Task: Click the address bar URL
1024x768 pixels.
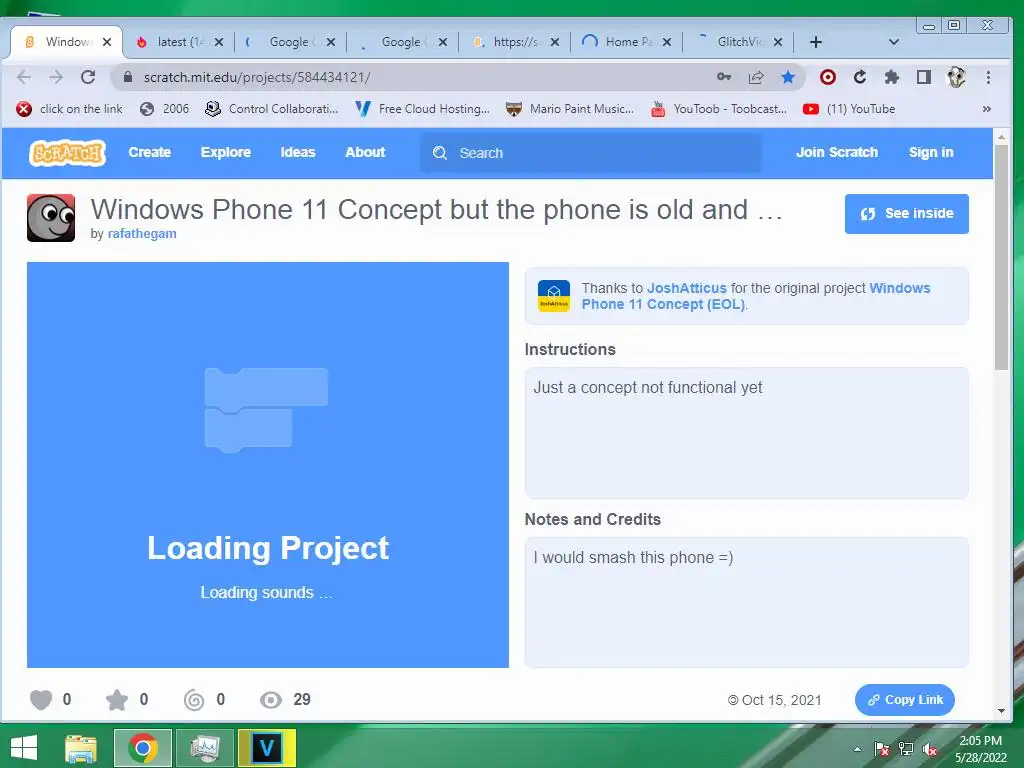Action: (257, 77)
